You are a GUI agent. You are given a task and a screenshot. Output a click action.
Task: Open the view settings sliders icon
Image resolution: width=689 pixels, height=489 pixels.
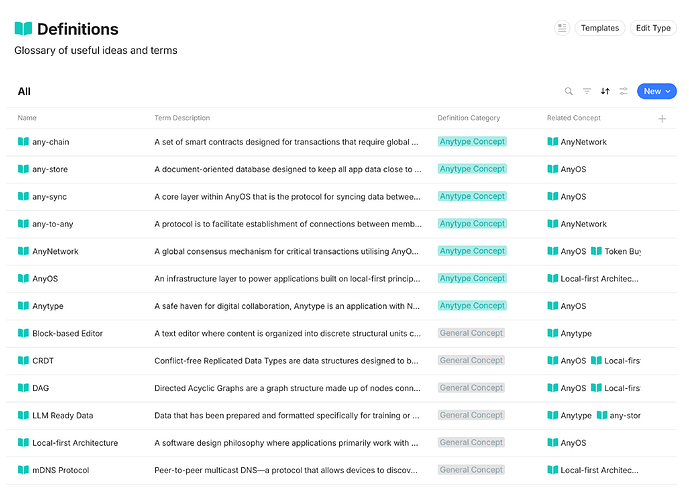pos(623,91)
